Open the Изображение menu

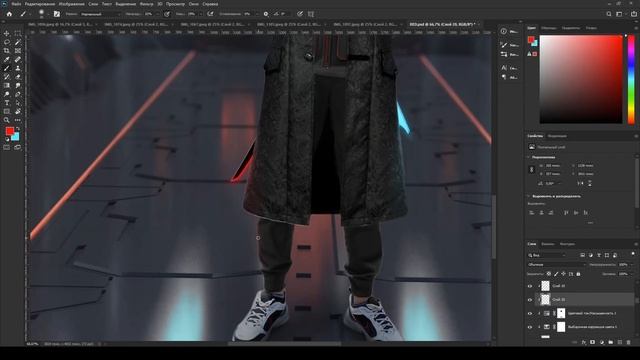click(72, 4)
